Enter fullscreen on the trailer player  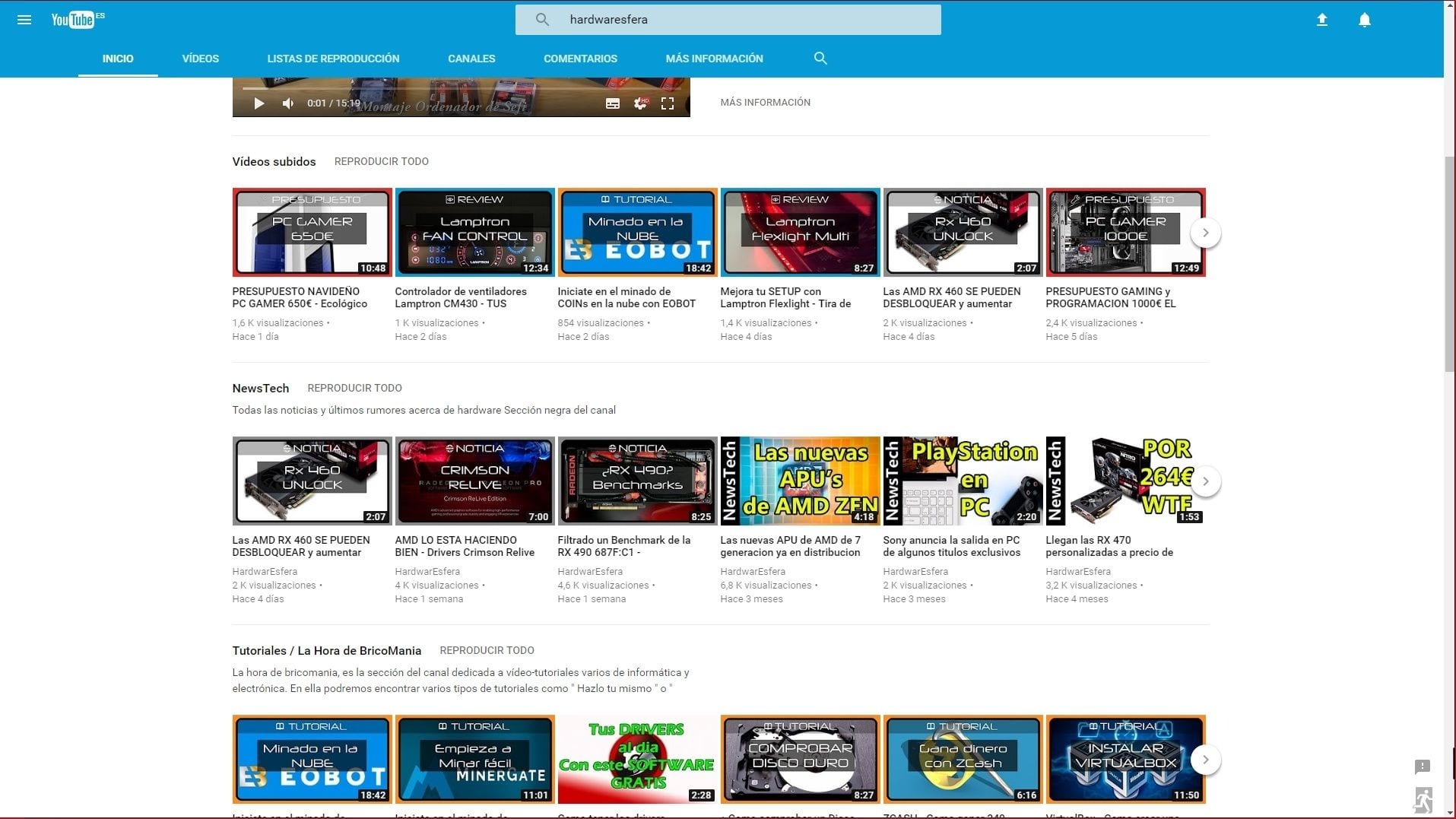[x=668, y=103]
